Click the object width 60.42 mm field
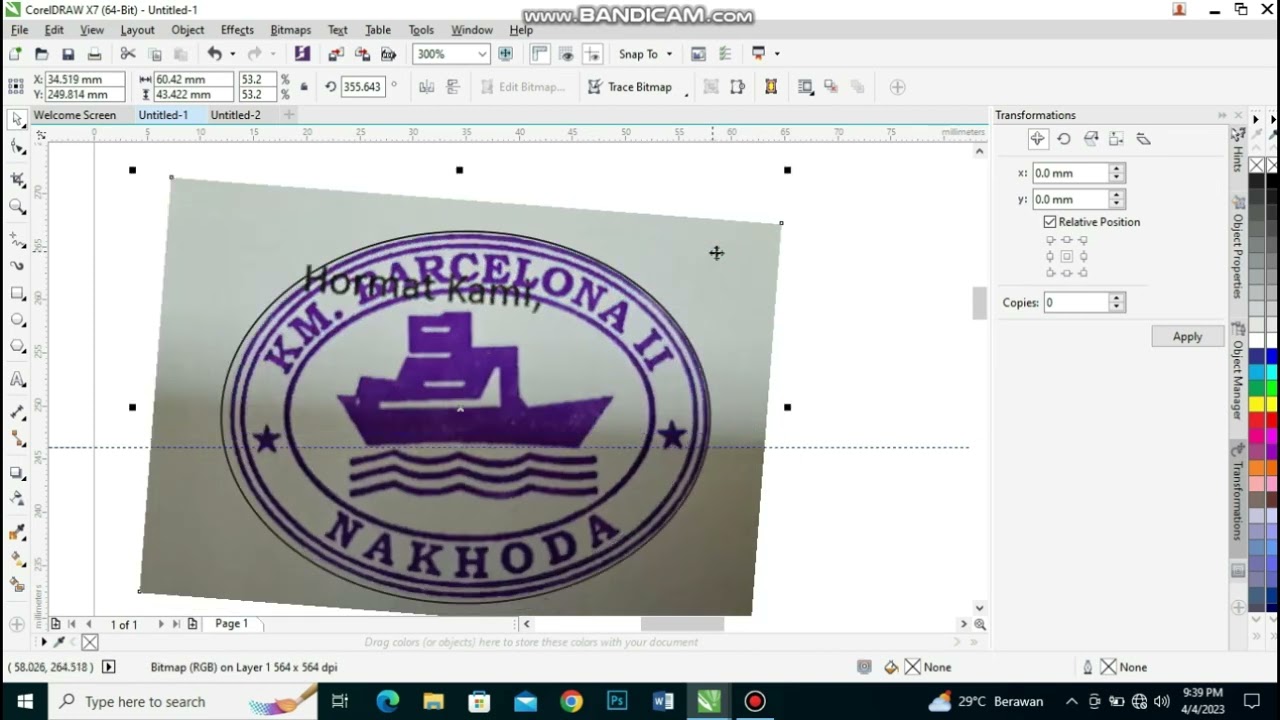Viewport: 1280px width, 720px height. coord(194,80)
